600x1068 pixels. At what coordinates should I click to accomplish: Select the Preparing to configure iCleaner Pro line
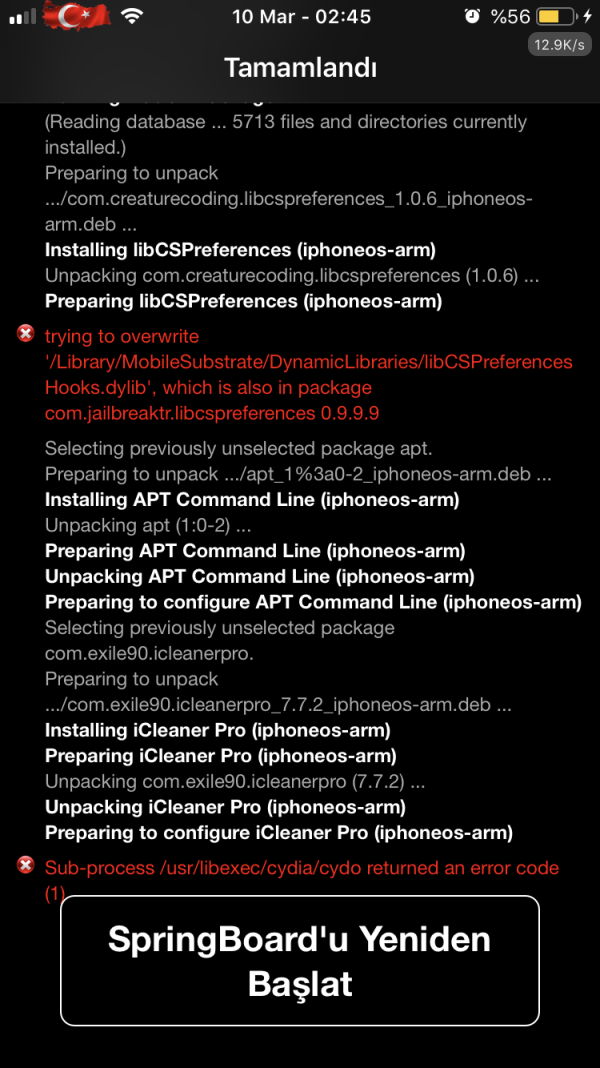(x=278, y=832)
